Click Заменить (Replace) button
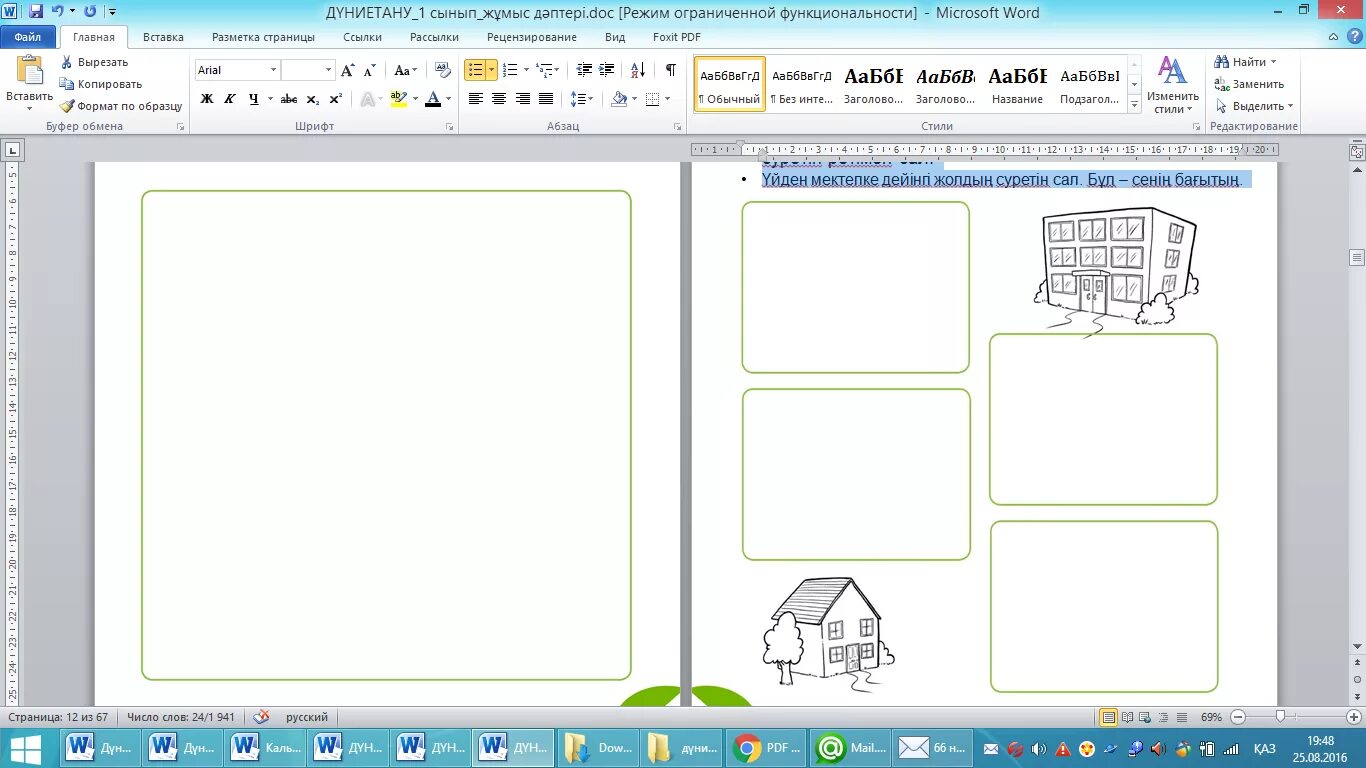 coord(1250,84)
